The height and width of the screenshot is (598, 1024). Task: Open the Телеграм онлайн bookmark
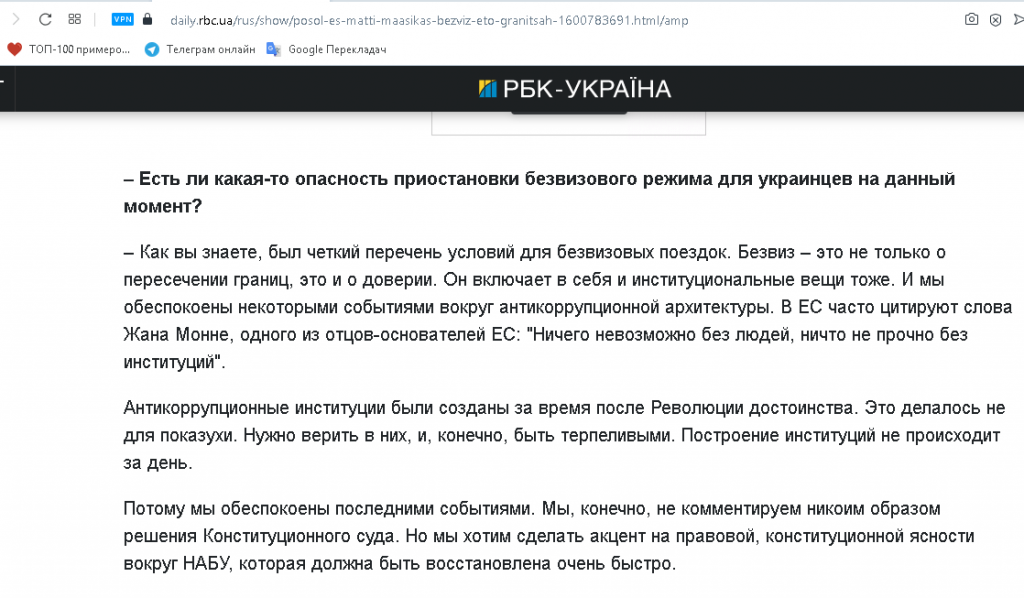pyautogui.click(x=200, y=50)
